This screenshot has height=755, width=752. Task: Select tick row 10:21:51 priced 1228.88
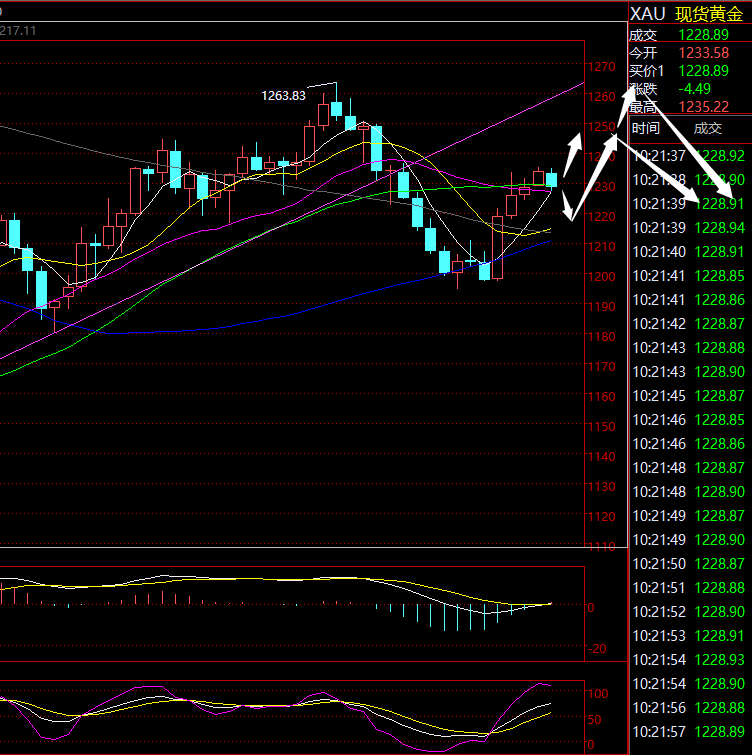(x=688, y=587)
